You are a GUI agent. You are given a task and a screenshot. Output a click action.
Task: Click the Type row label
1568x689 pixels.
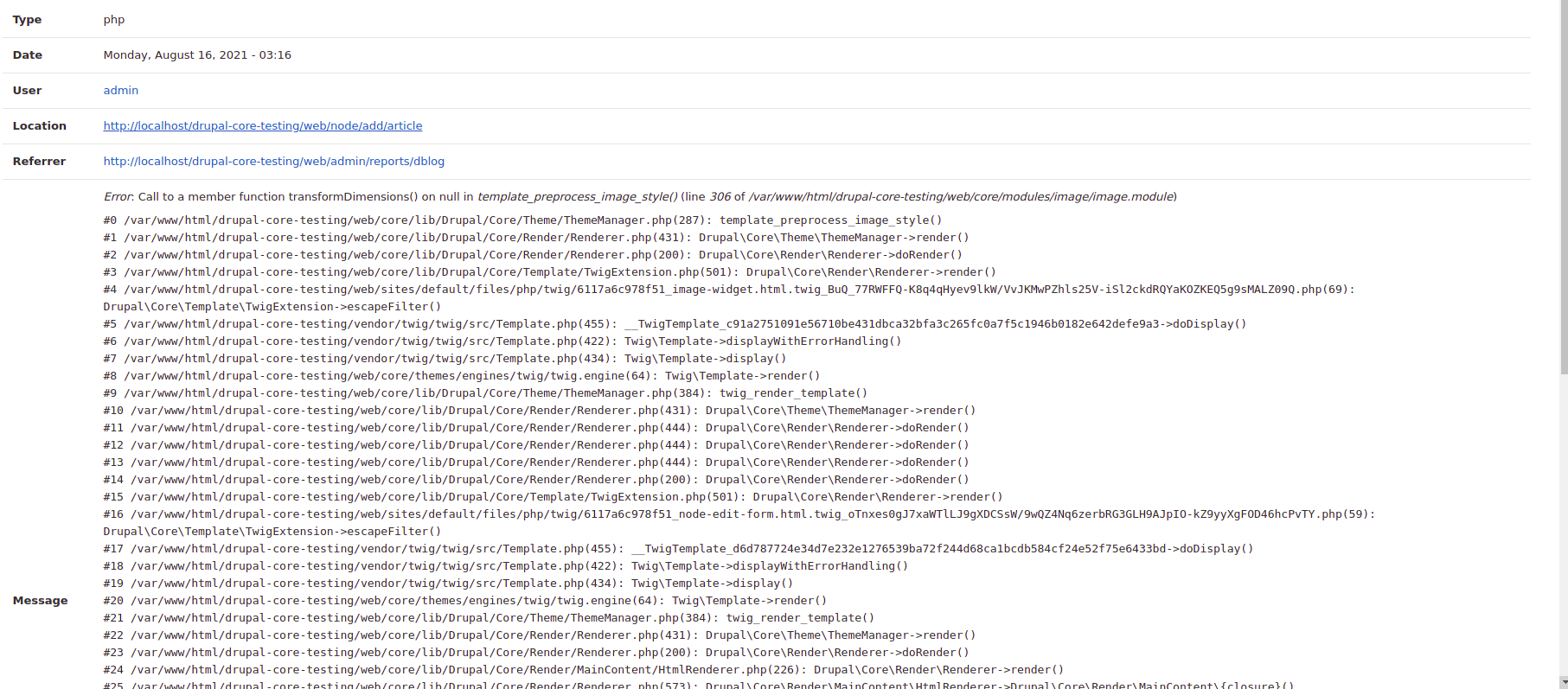click(x=28, y=20)
